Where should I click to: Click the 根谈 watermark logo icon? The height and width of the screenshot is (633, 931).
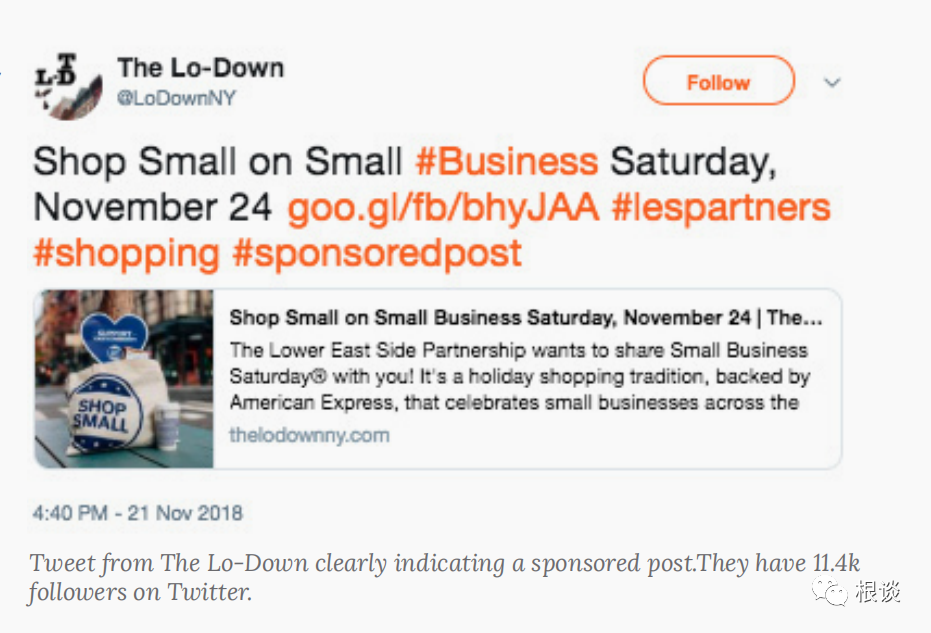coord(831,593)
